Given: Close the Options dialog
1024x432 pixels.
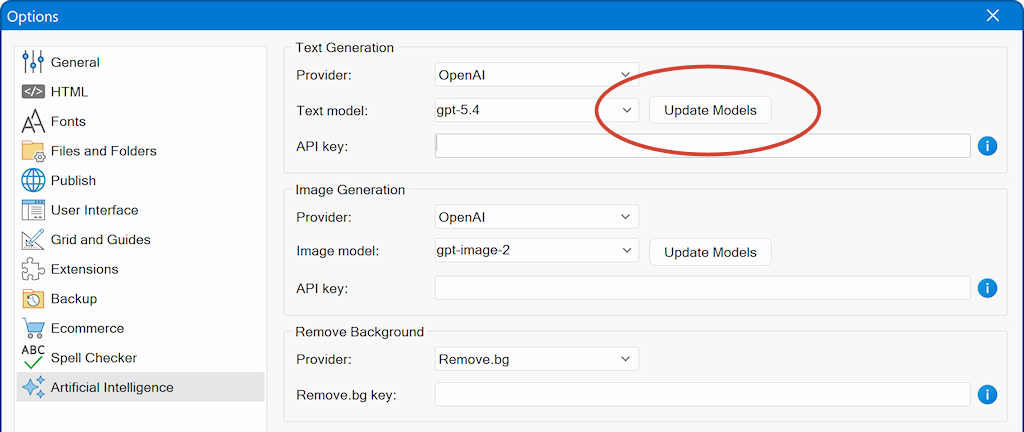Looking at the screenshot, I should [993, 16].
